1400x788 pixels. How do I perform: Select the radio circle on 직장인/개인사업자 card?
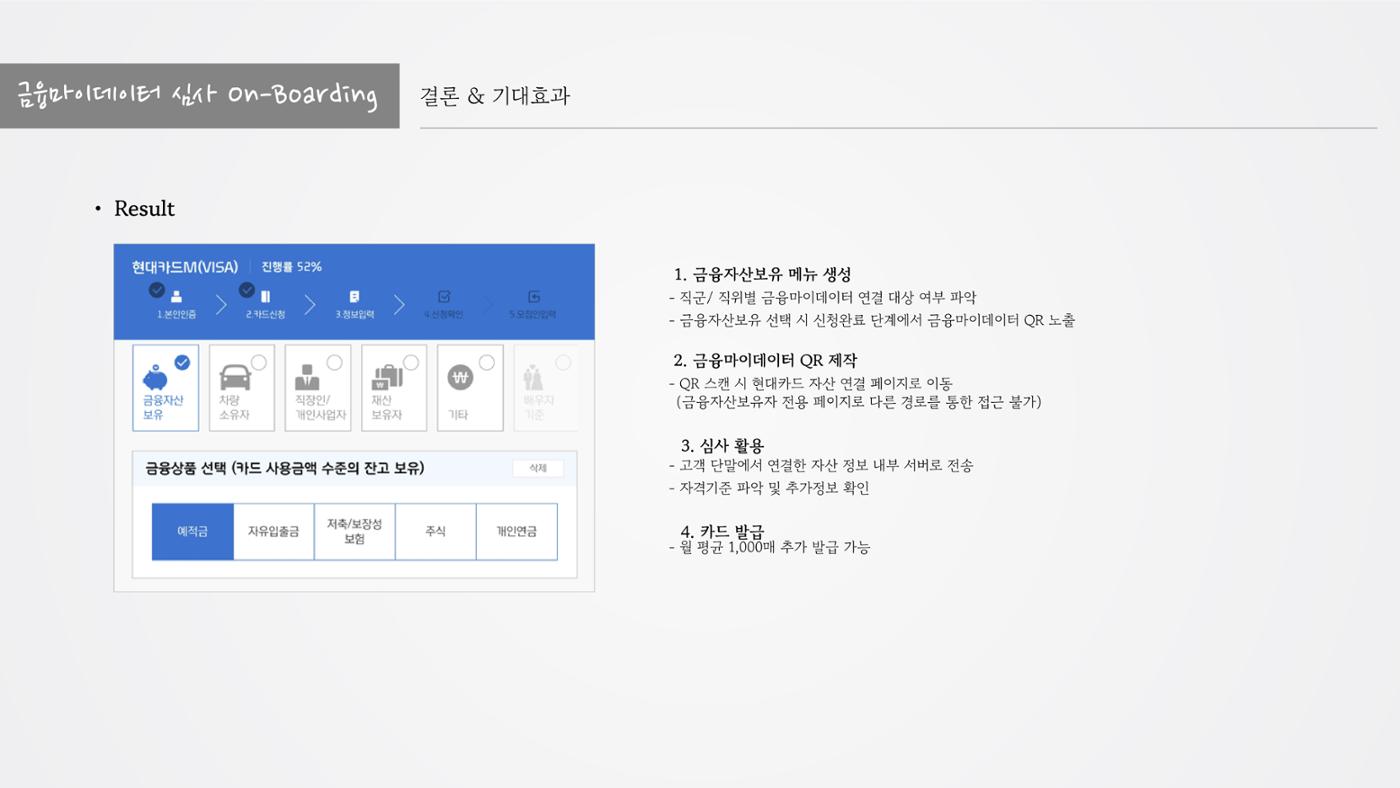point(335,362)
